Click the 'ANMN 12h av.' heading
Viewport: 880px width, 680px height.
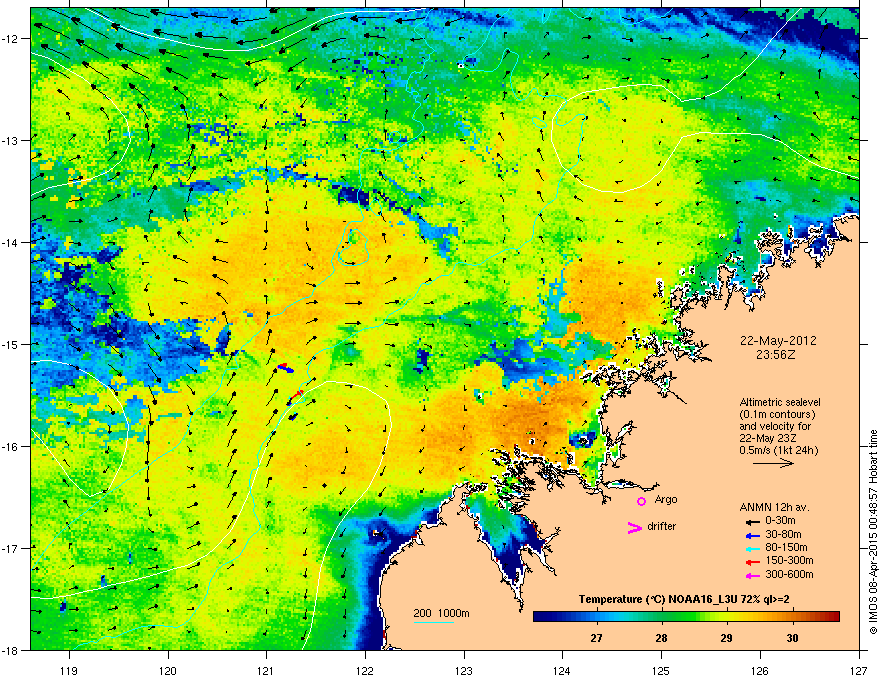774,507
